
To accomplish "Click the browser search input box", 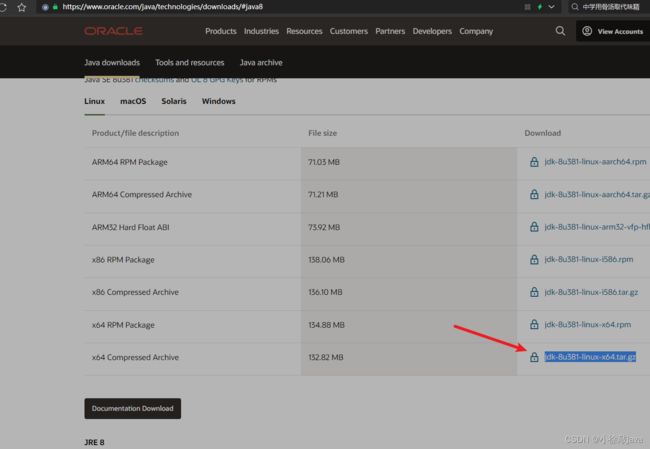I will [x=611, y=7].
